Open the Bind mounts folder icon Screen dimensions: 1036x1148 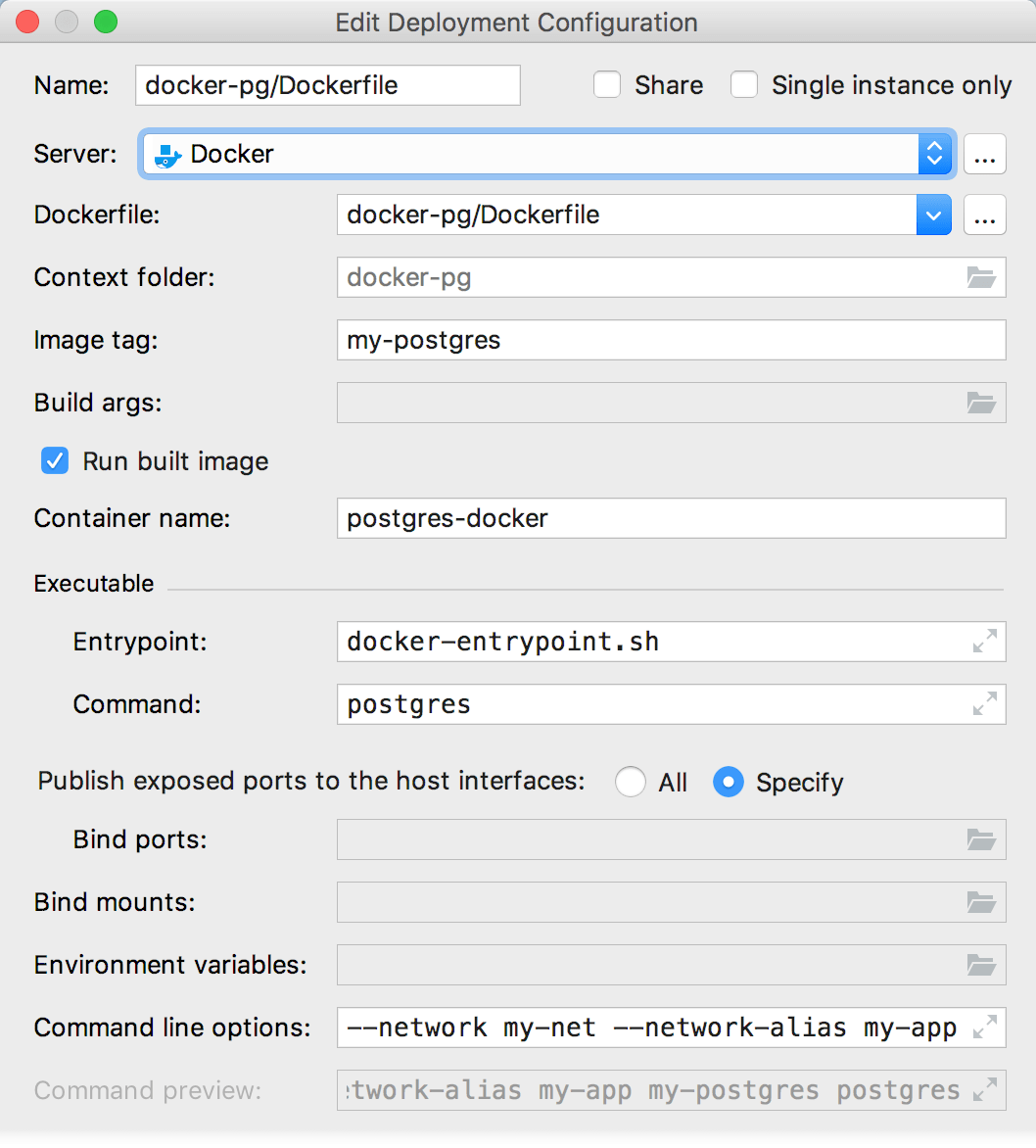tap(981, 902)
